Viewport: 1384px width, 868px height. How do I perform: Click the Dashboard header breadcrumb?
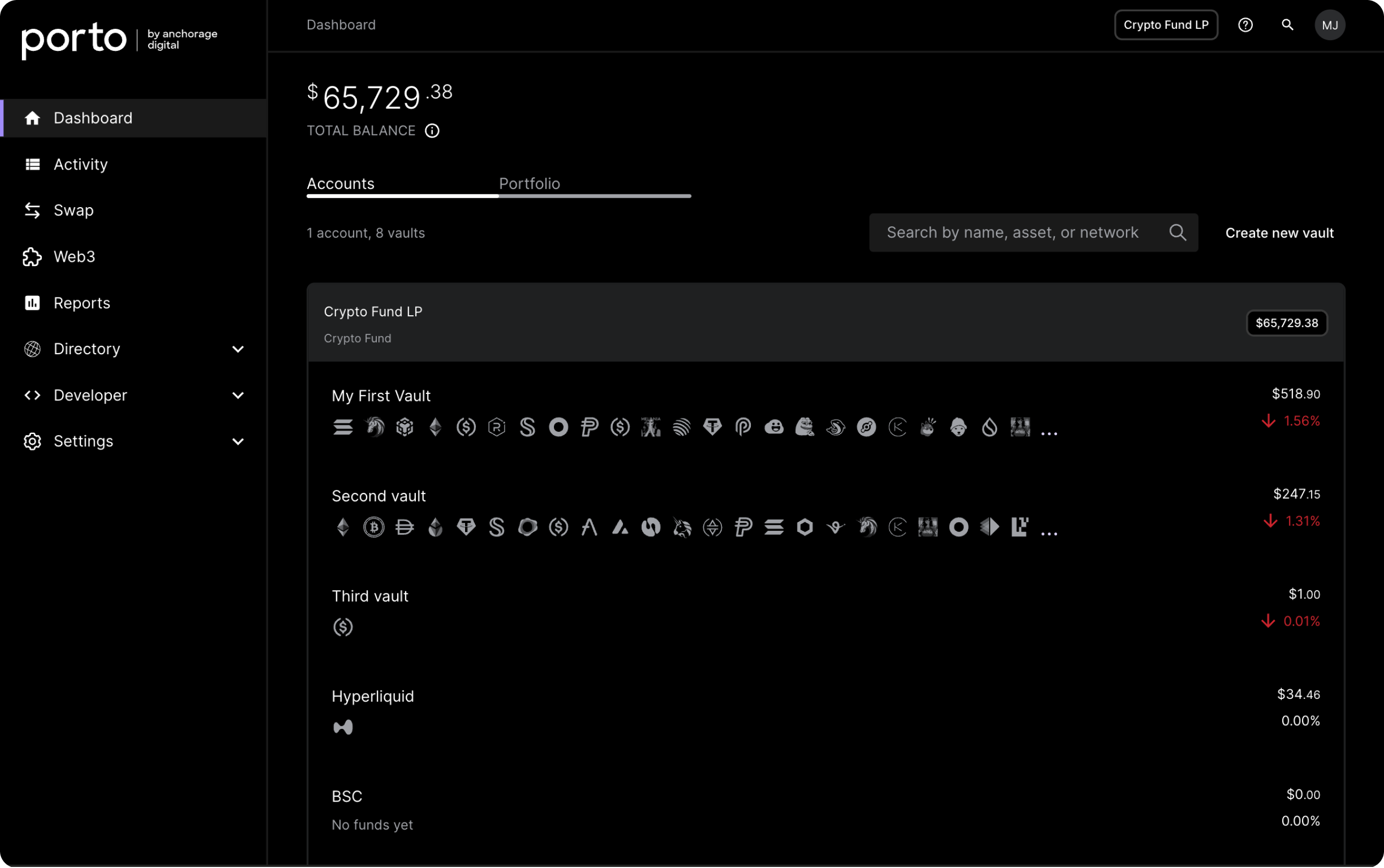point(341,25)
